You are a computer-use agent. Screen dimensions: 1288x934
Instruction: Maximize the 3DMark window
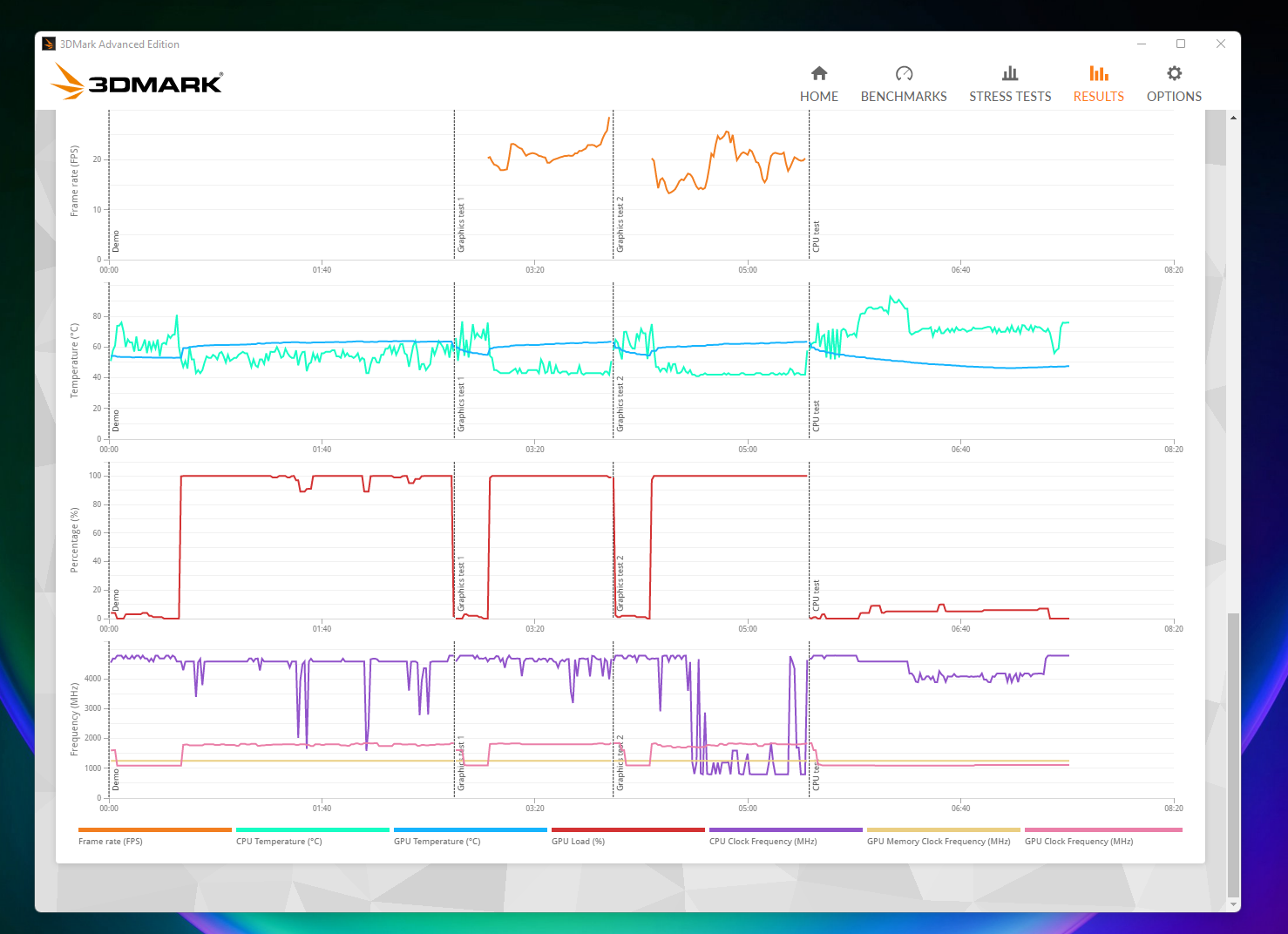click(x=1181, y=44)
